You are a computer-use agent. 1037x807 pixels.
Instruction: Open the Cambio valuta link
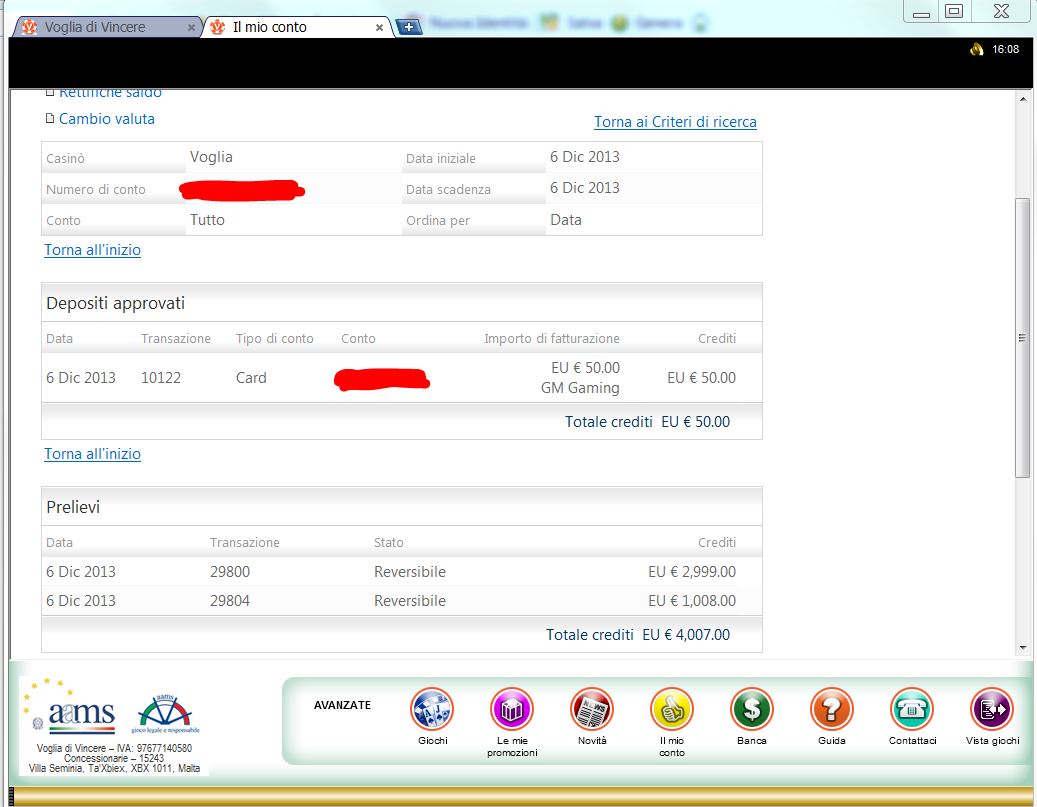(106, 119)
